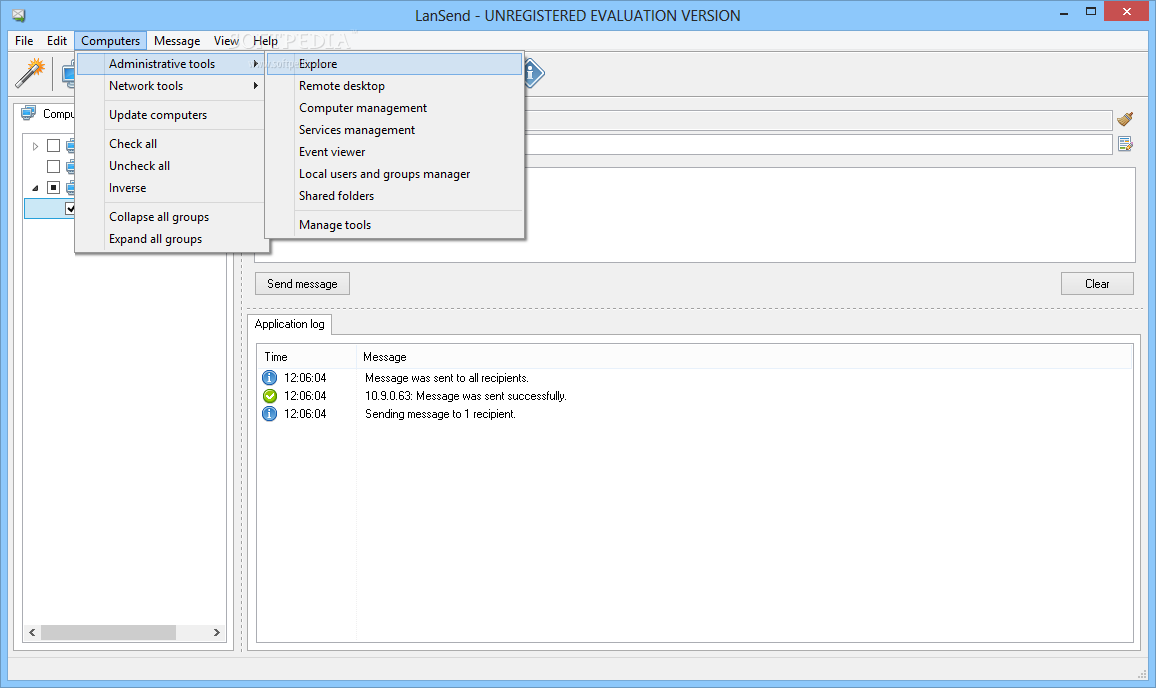Choose Update computers from menu
Screen dimensions: 1156x688
point(170,115)
